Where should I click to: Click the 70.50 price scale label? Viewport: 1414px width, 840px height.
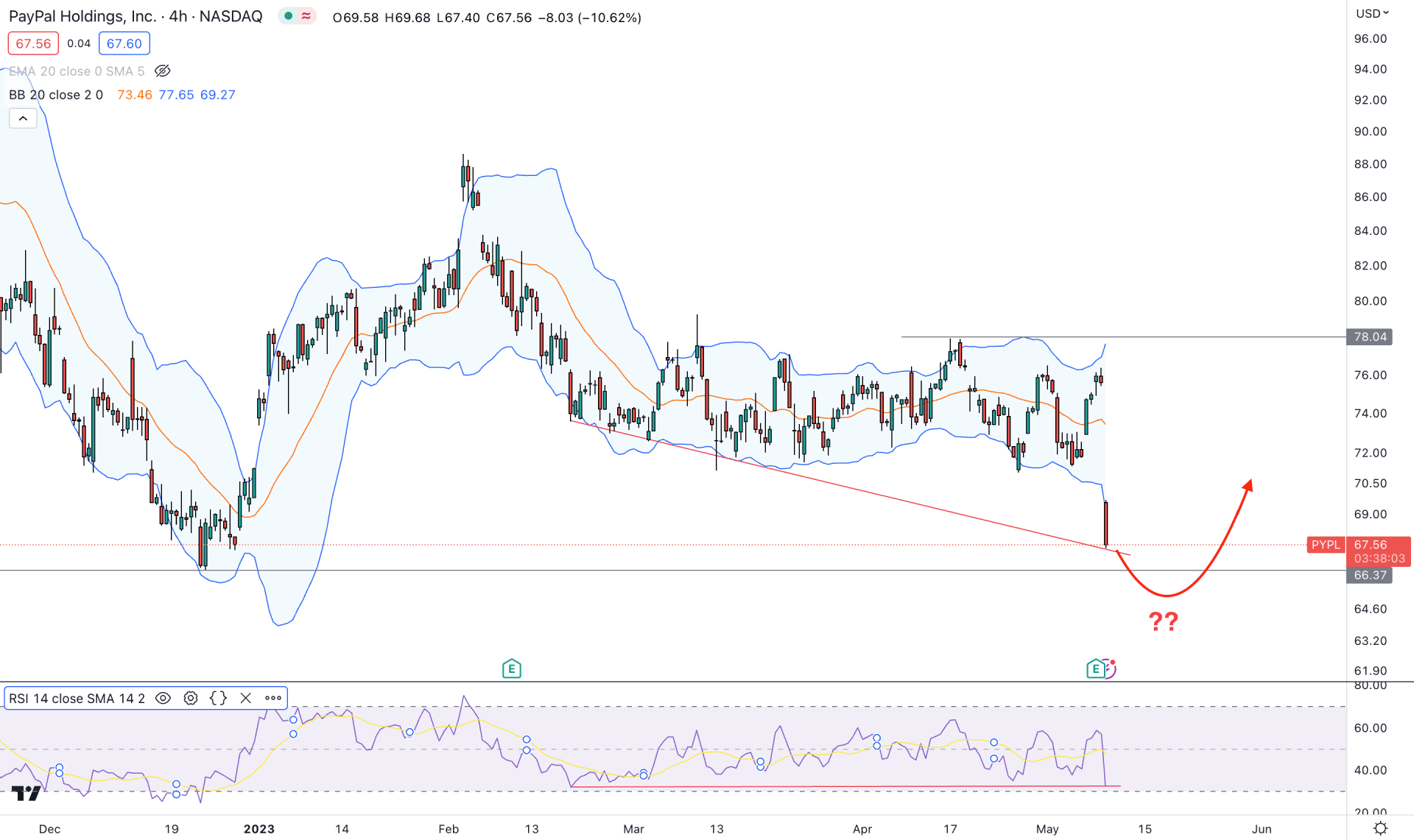pos(1370,483)
